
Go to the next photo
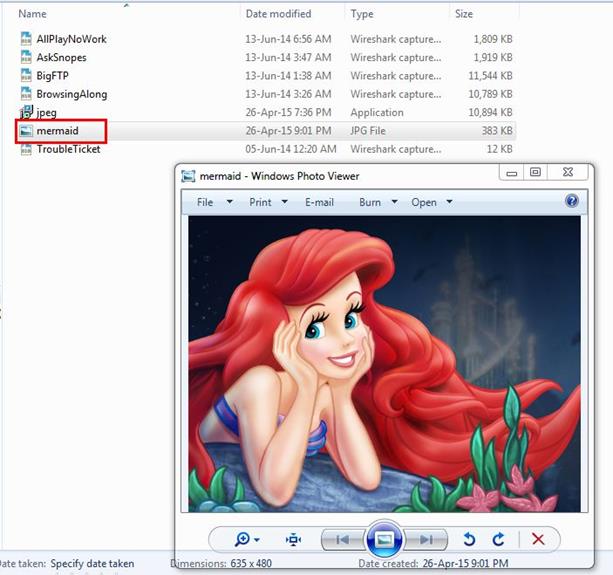[x=426, y=539]
